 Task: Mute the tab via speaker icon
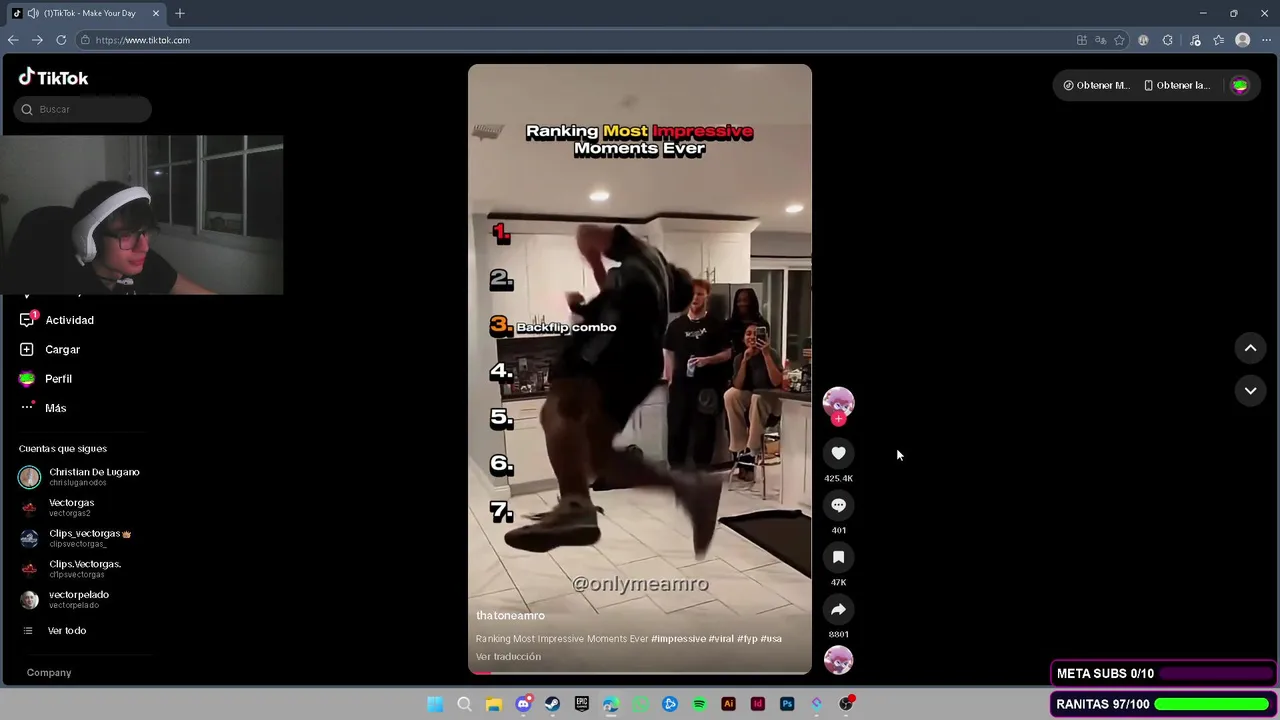click(33, 13)
